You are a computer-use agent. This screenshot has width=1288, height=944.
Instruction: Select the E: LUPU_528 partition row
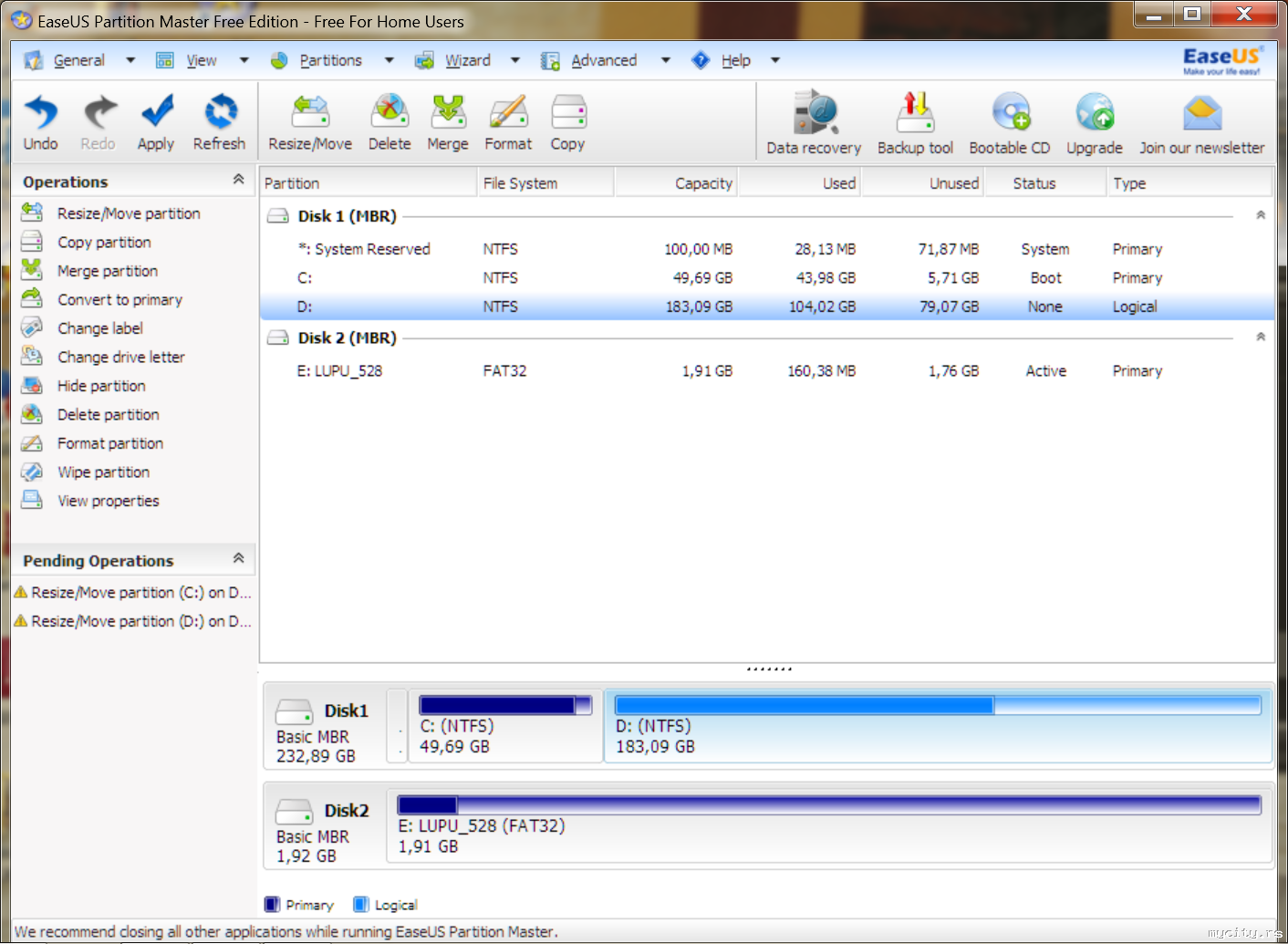point(766,371)
